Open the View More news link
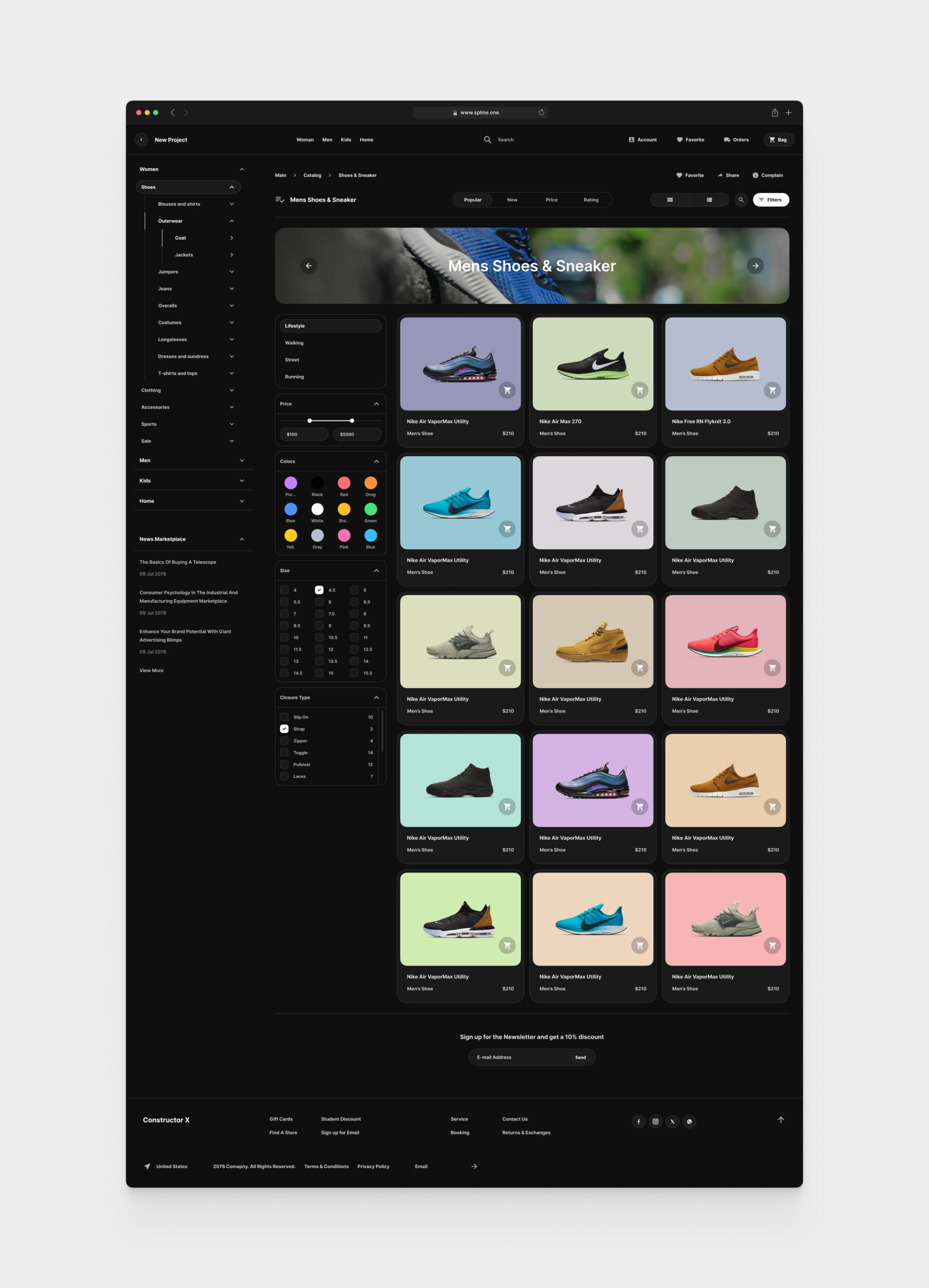929x1288 pixels. 151,671
